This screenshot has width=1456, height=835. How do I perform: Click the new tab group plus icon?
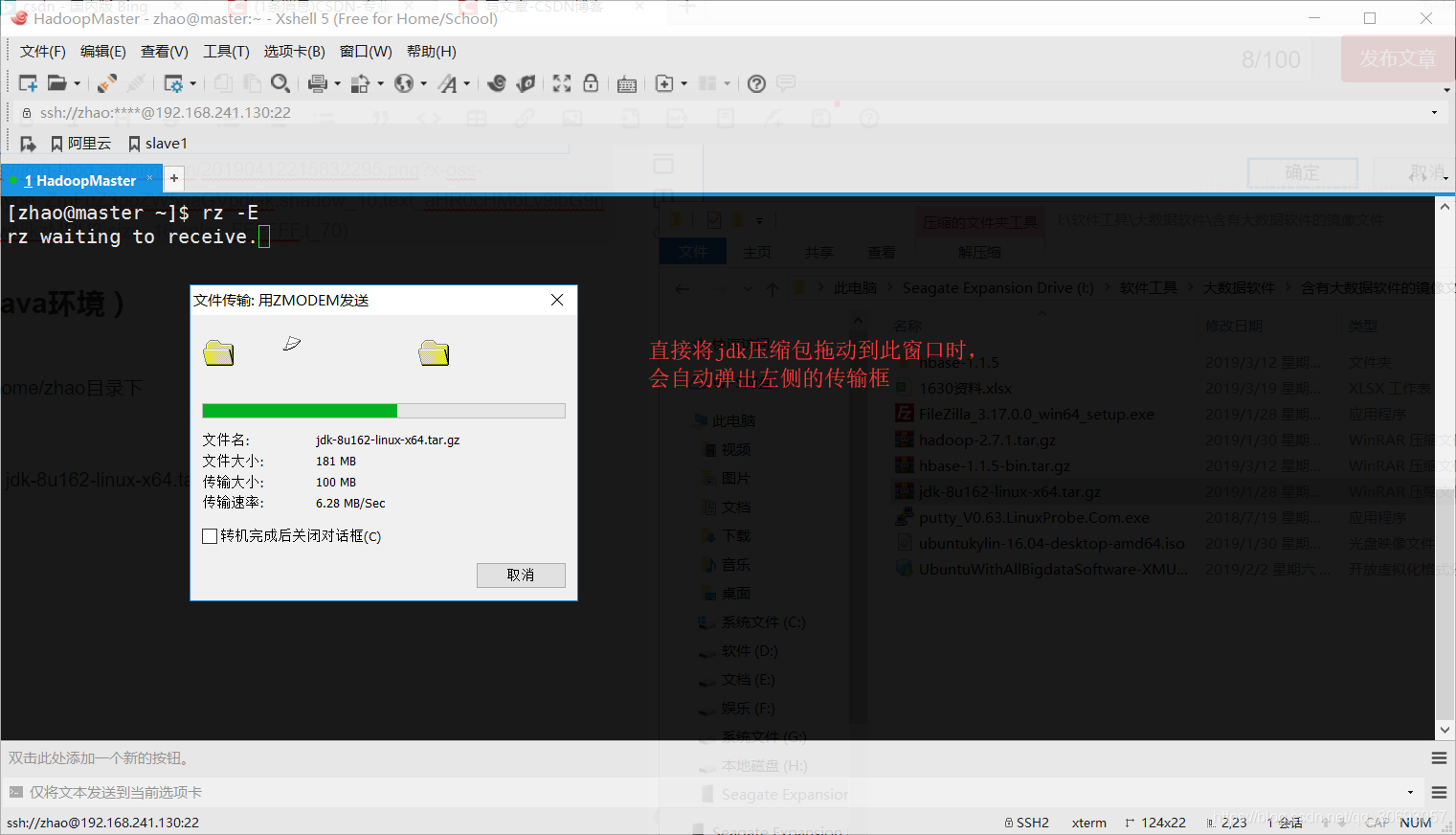click(664, 83)
